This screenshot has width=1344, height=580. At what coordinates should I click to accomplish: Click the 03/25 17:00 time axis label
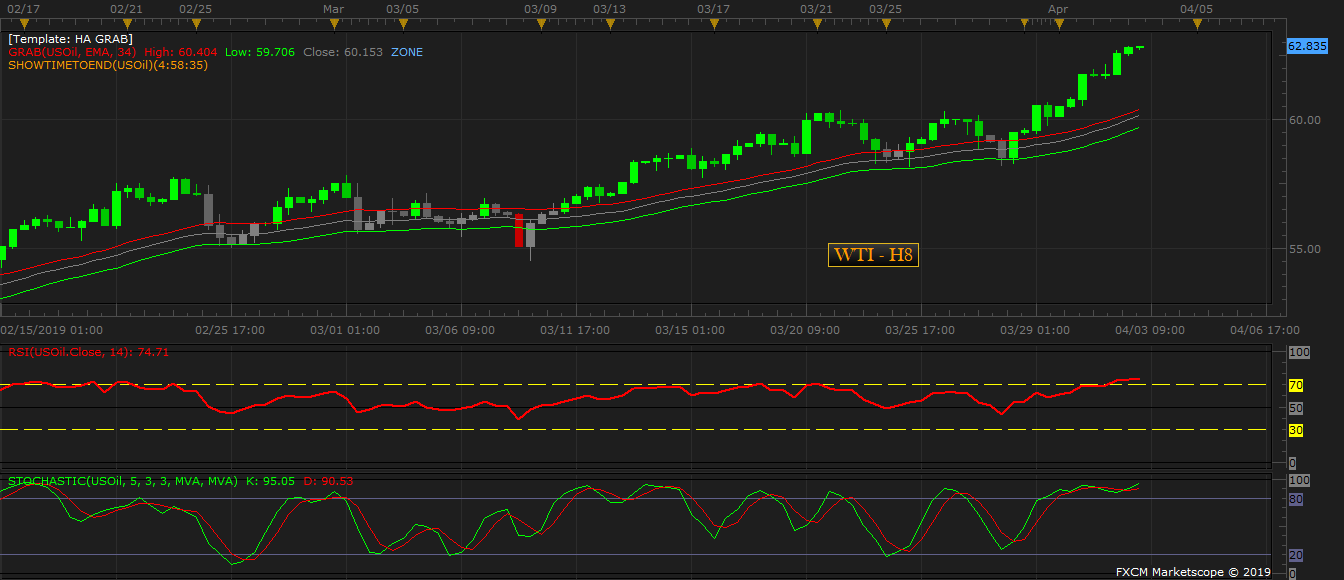920,329
